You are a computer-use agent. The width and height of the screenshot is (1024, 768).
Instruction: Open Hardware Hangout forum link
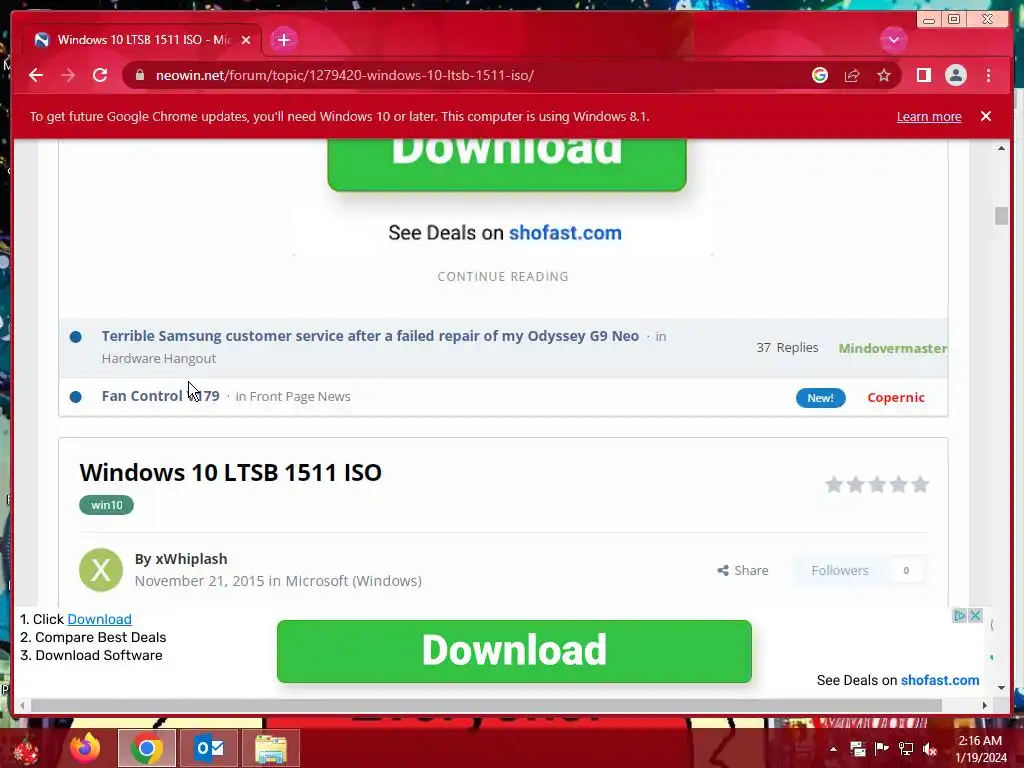(159, 358)
